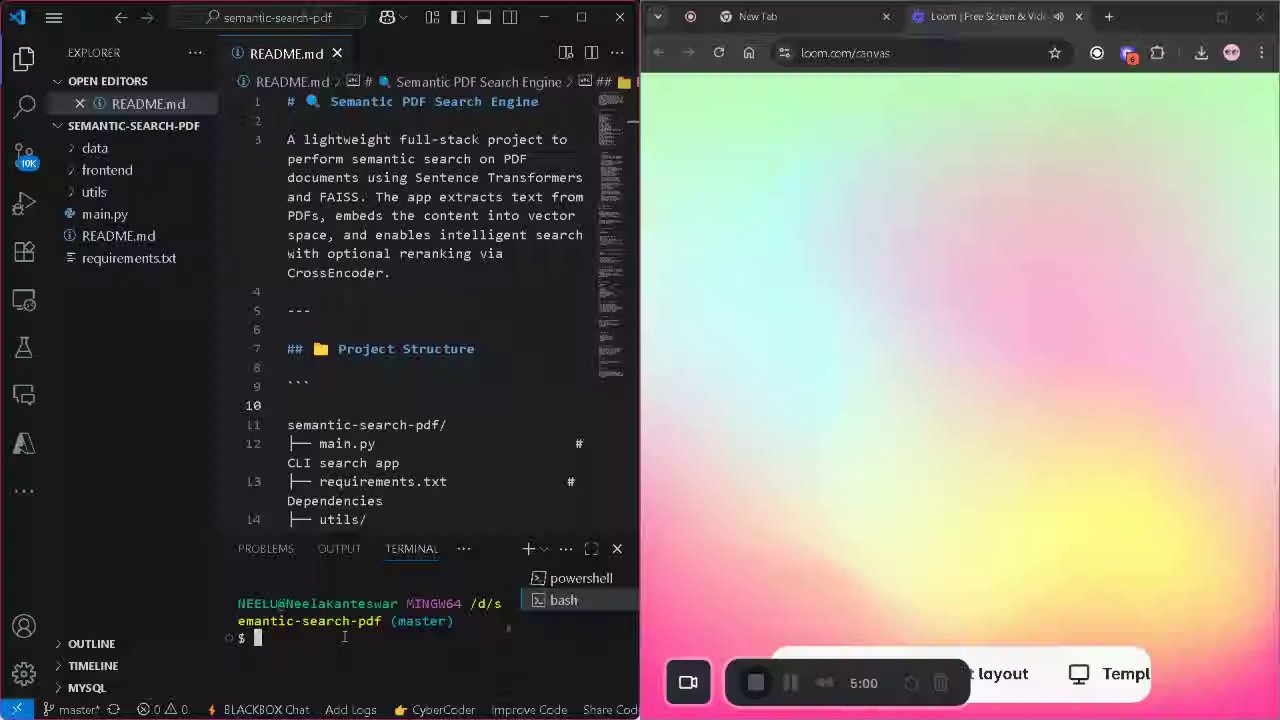The height and width of the screenshot is (720, 1280).
Task: Select the TERMINAL panel tab
Action: pos(411,549)
